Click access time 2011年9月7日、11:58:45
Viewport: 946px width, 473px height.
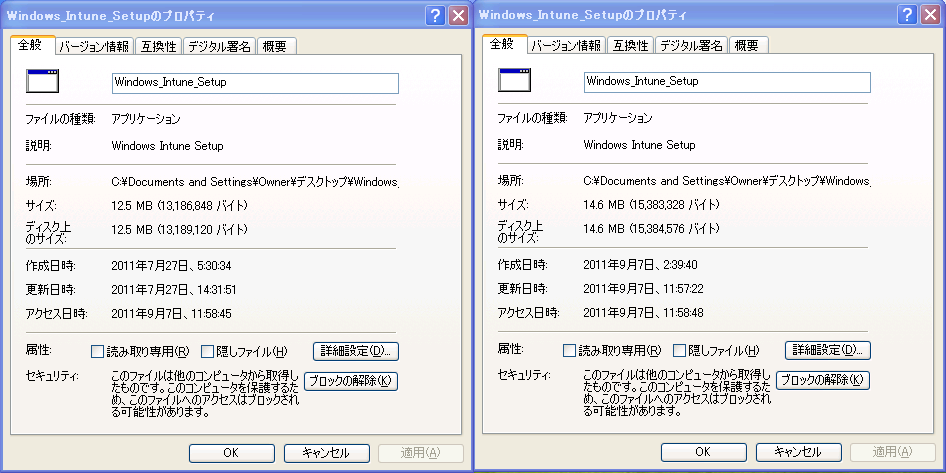point(172,314)
